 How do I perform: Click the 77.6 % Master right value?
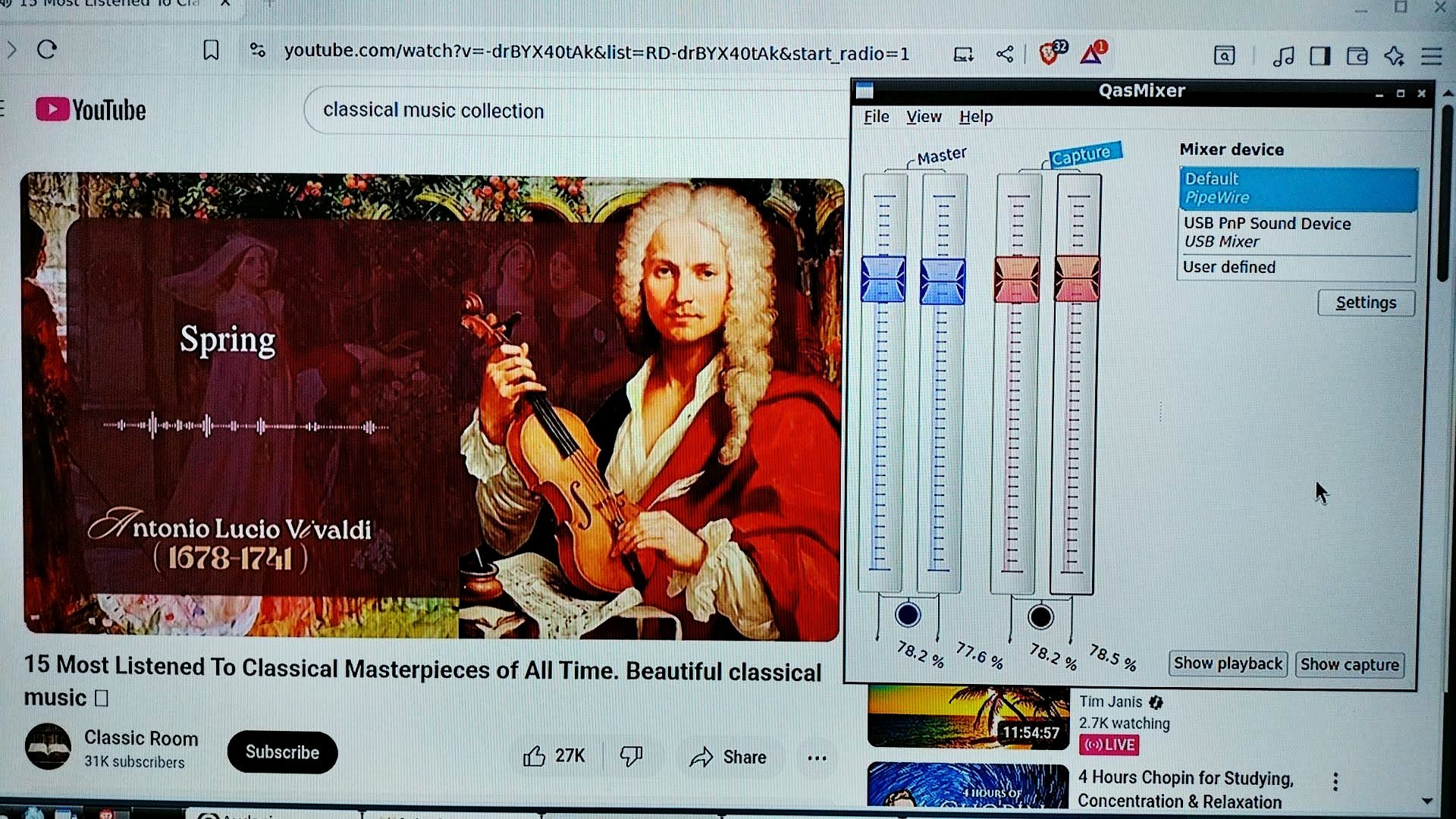coord(979,655)
